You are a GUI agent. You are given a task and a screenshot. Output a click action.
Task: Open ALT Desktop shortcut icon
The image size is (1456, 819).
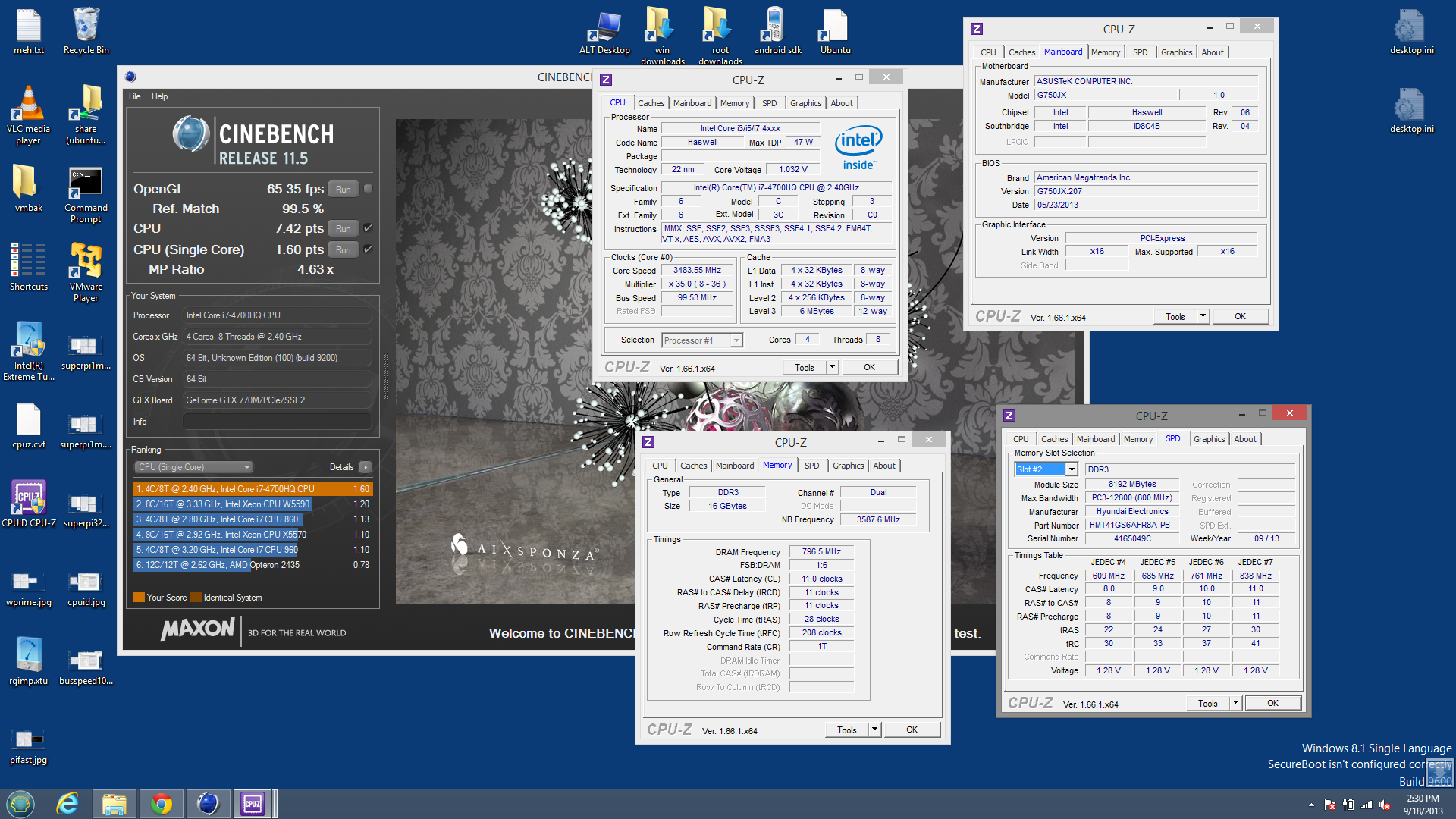point(604,31)
